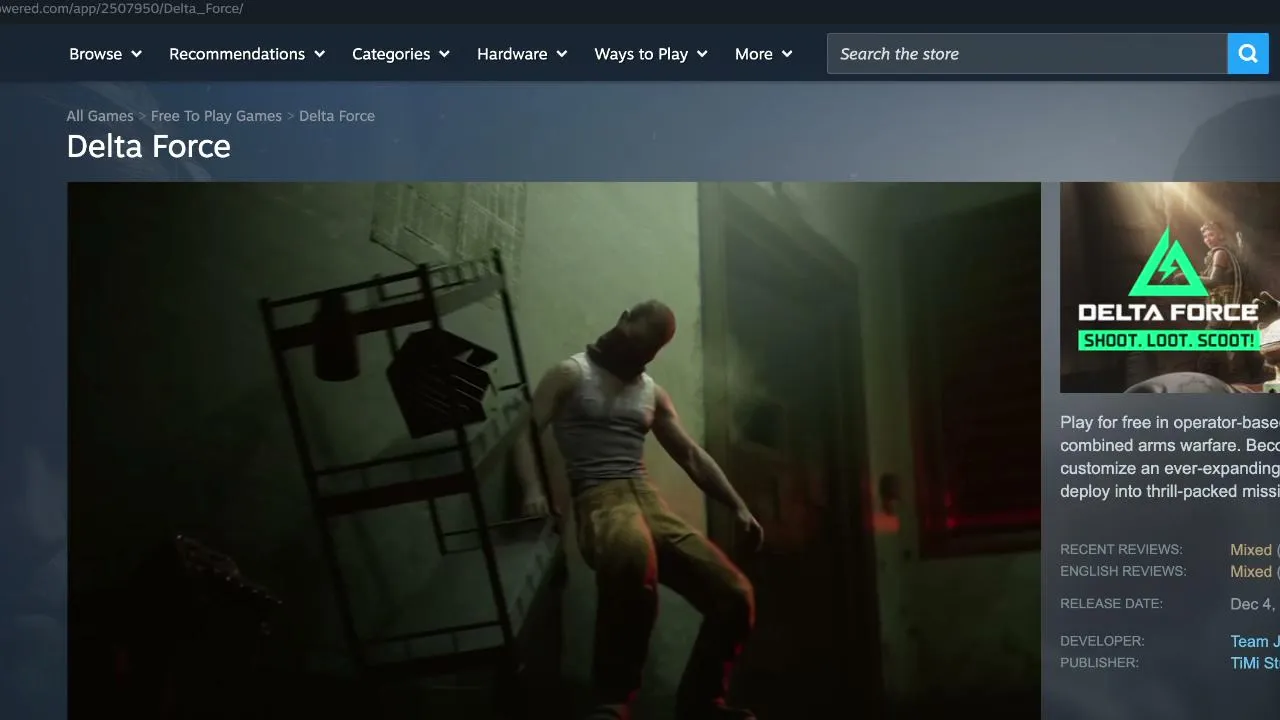Click the Delta Force breadcrumb link
The width and height of the screenshot is (1280, 720).
pos(337,116)
